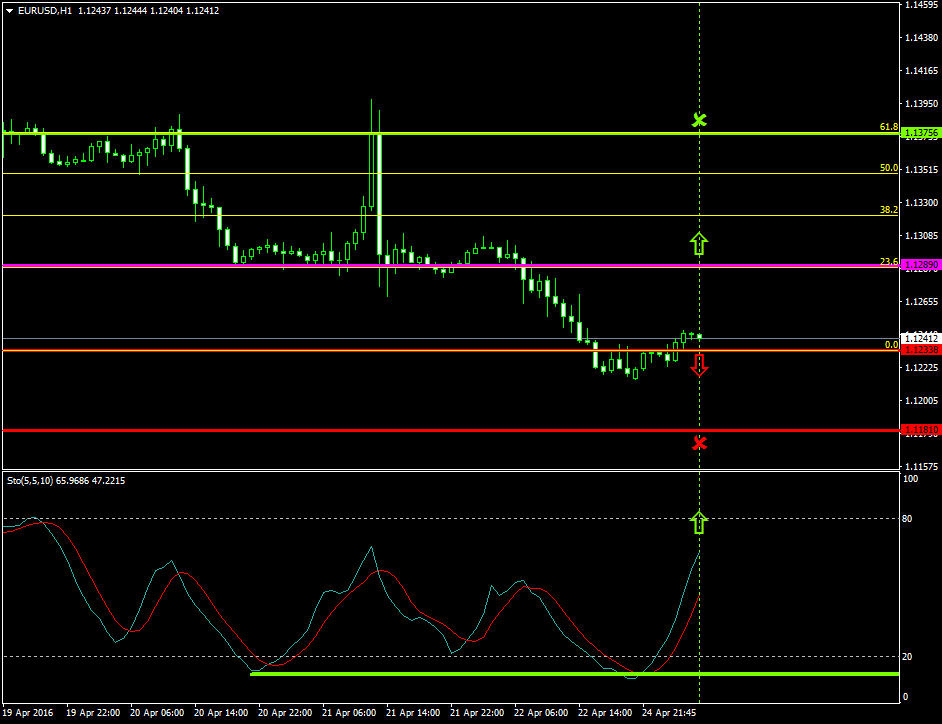Click the red 1.11810 price tag
This screenshot has height=724, width=942.
pyautogui.click(x=921, y=429)
